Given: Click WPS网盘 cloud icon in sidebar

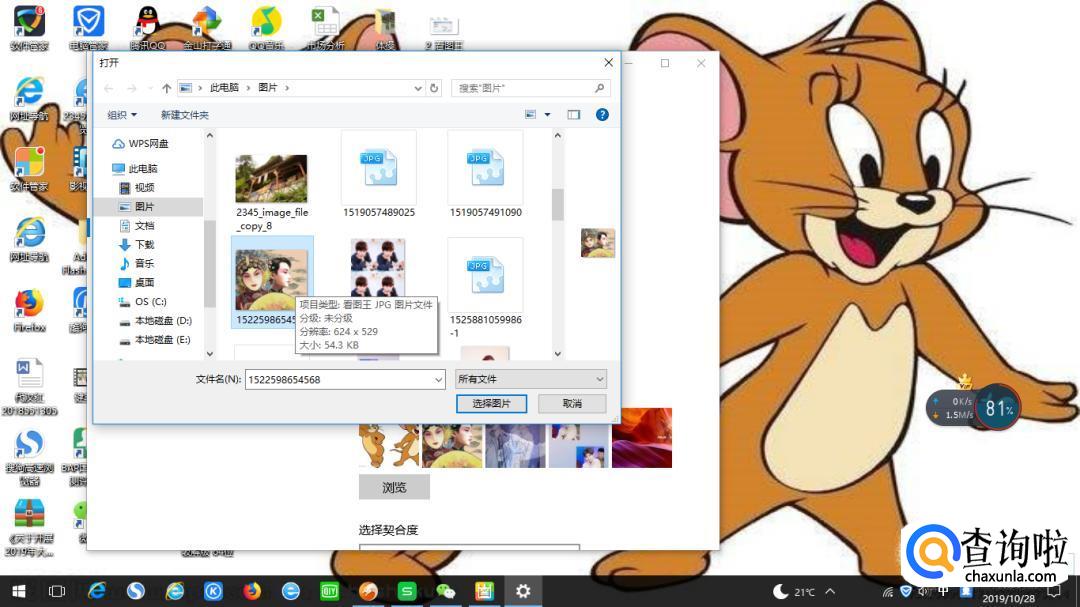Looking at the screenshot, I should pos(118,144).
